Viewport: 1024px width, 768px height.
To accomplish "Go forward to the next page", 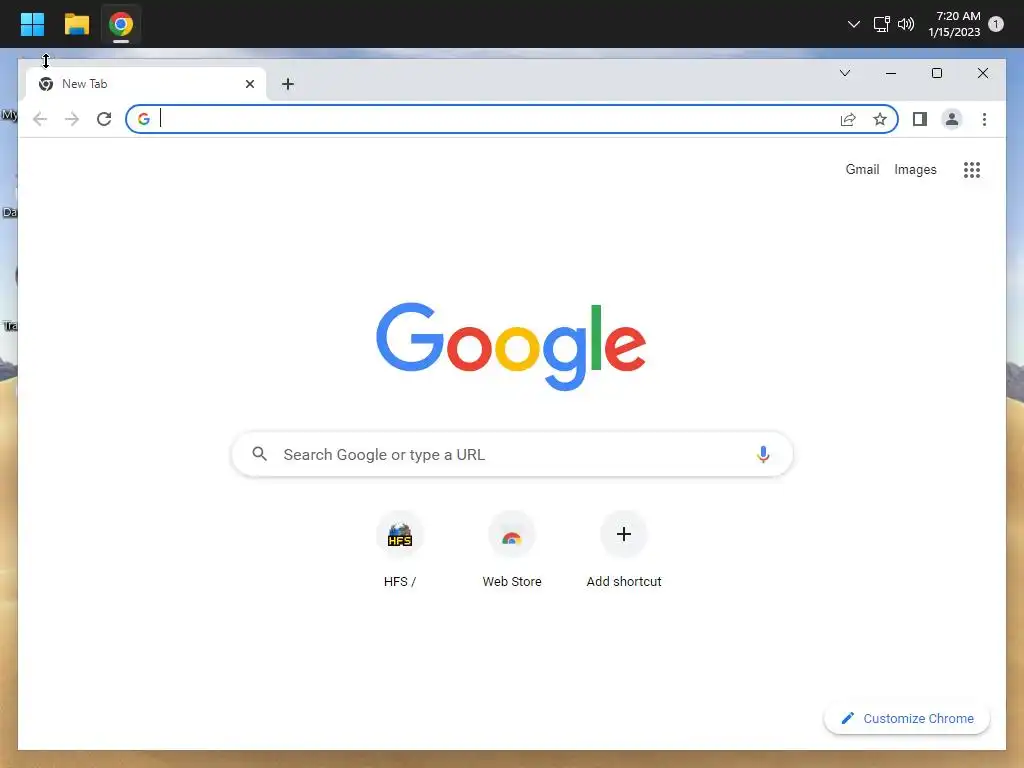I will [x=72, y=119].
